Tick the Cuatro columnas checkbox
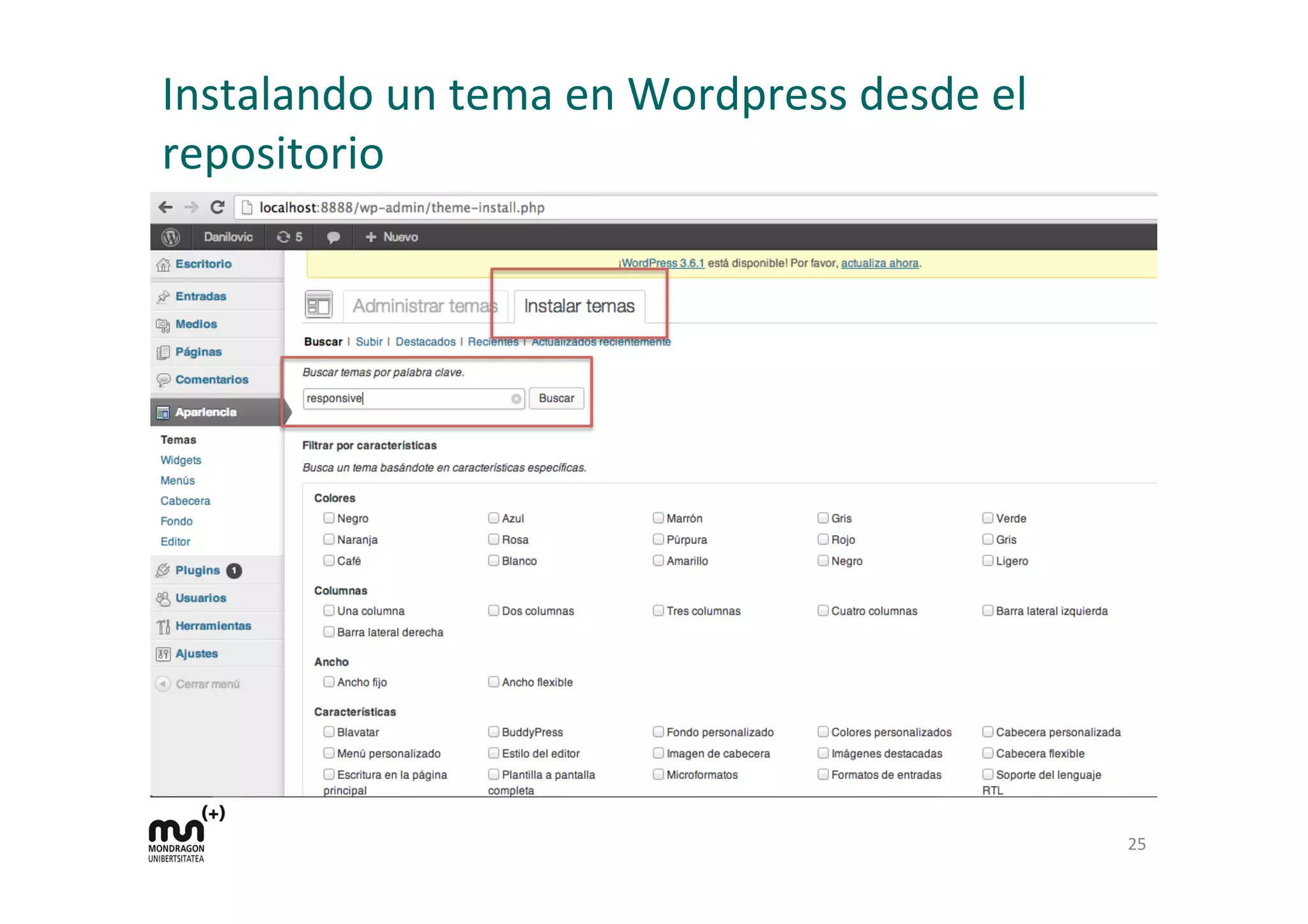 [823, 610]
